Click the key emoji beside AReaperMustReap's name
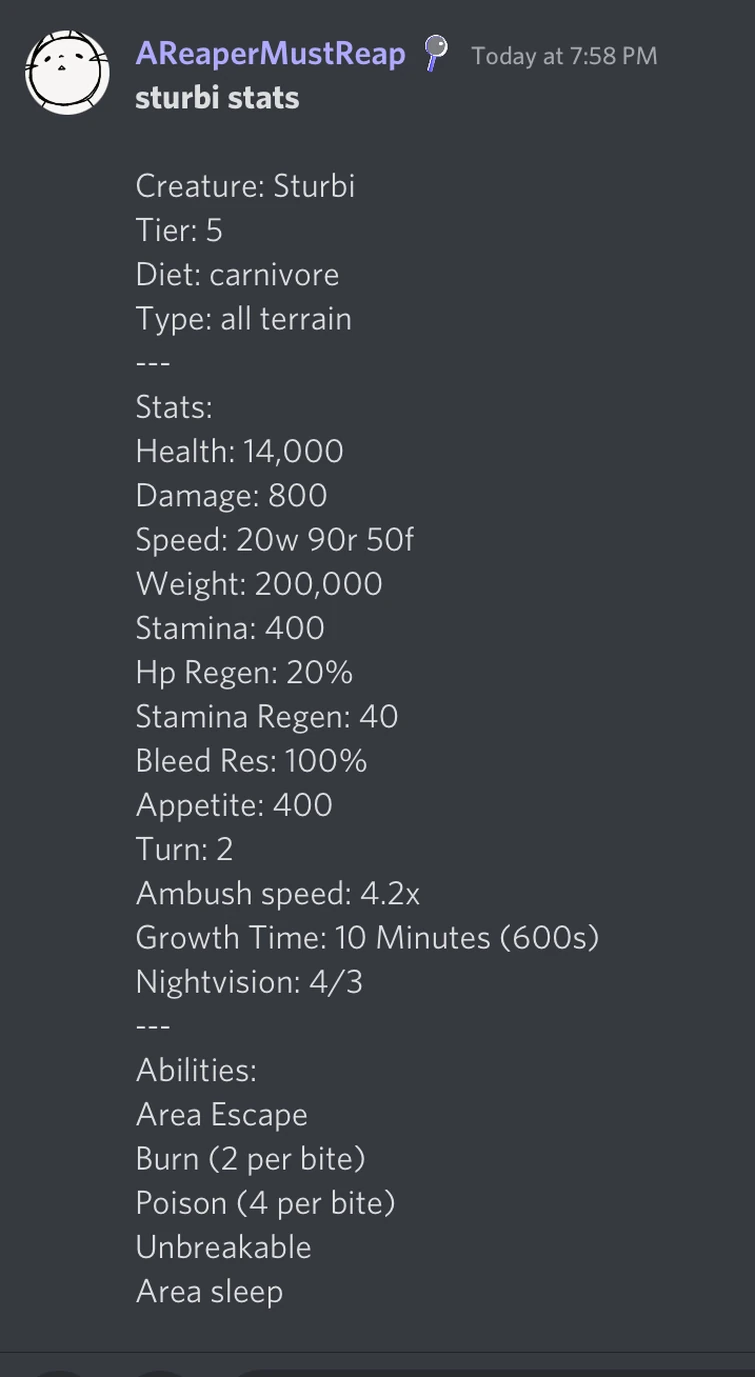Viewport: 755px width, 1377px height. click(434, 55)
